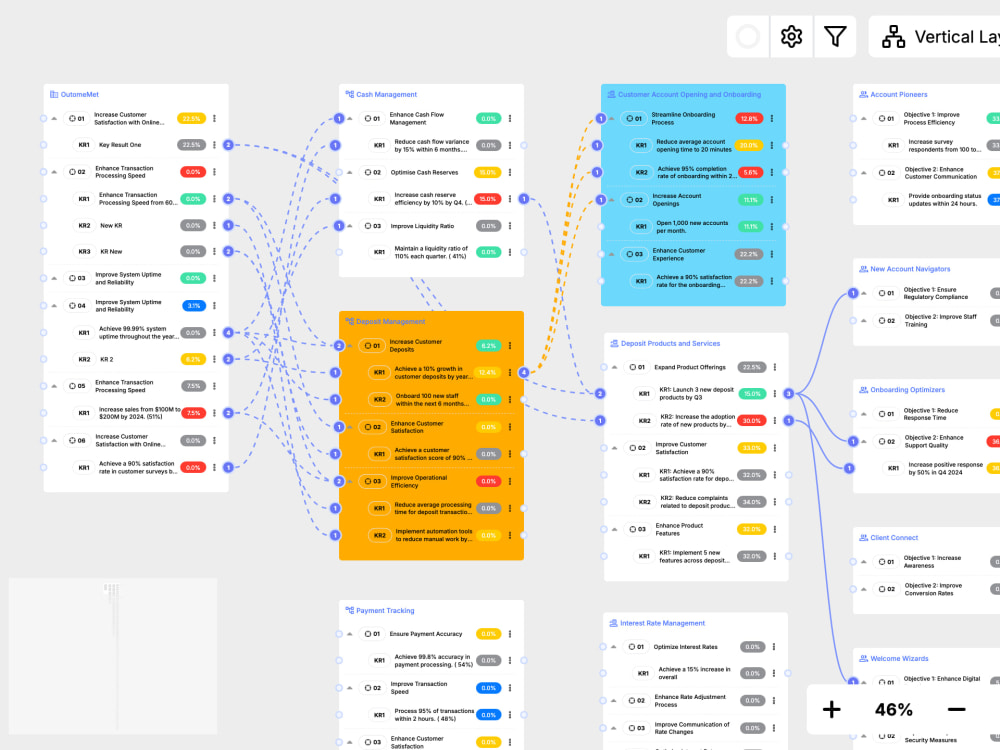Click the Welcome Wizards group icon

click(x=864, y=658)
